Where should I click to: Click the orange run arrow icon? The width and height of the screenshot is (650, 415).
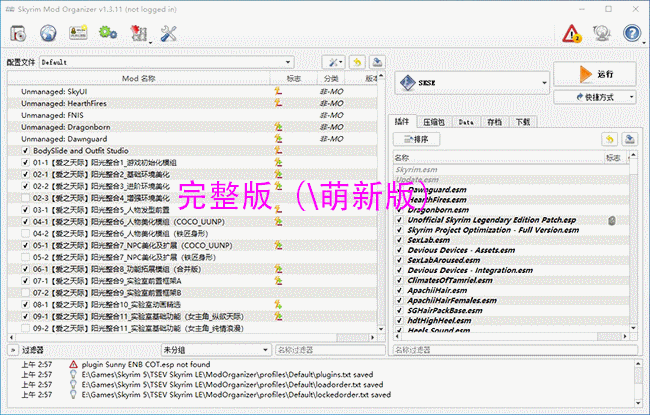(585, 74)
